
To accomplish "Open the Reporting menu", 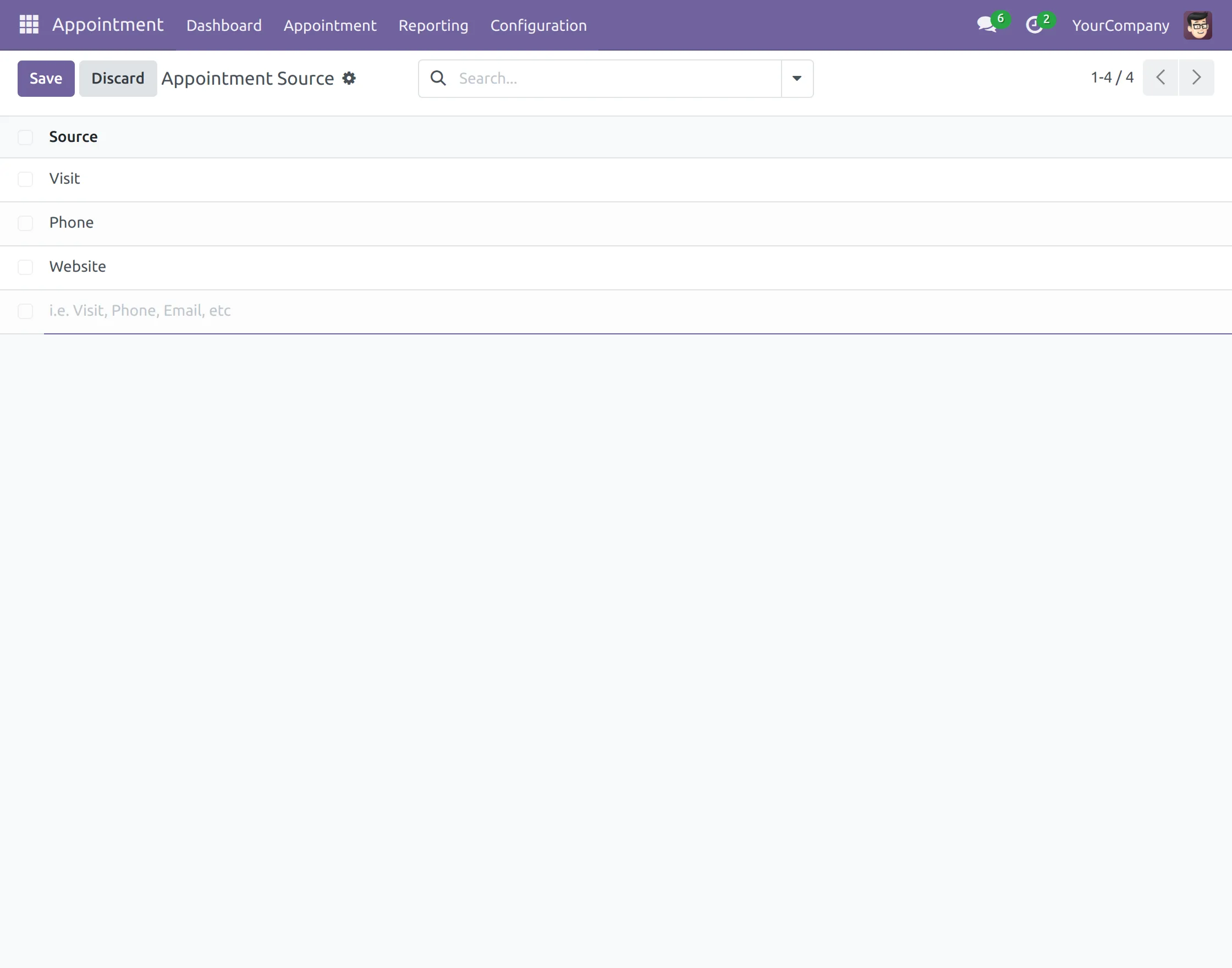I will coord(433,25).
